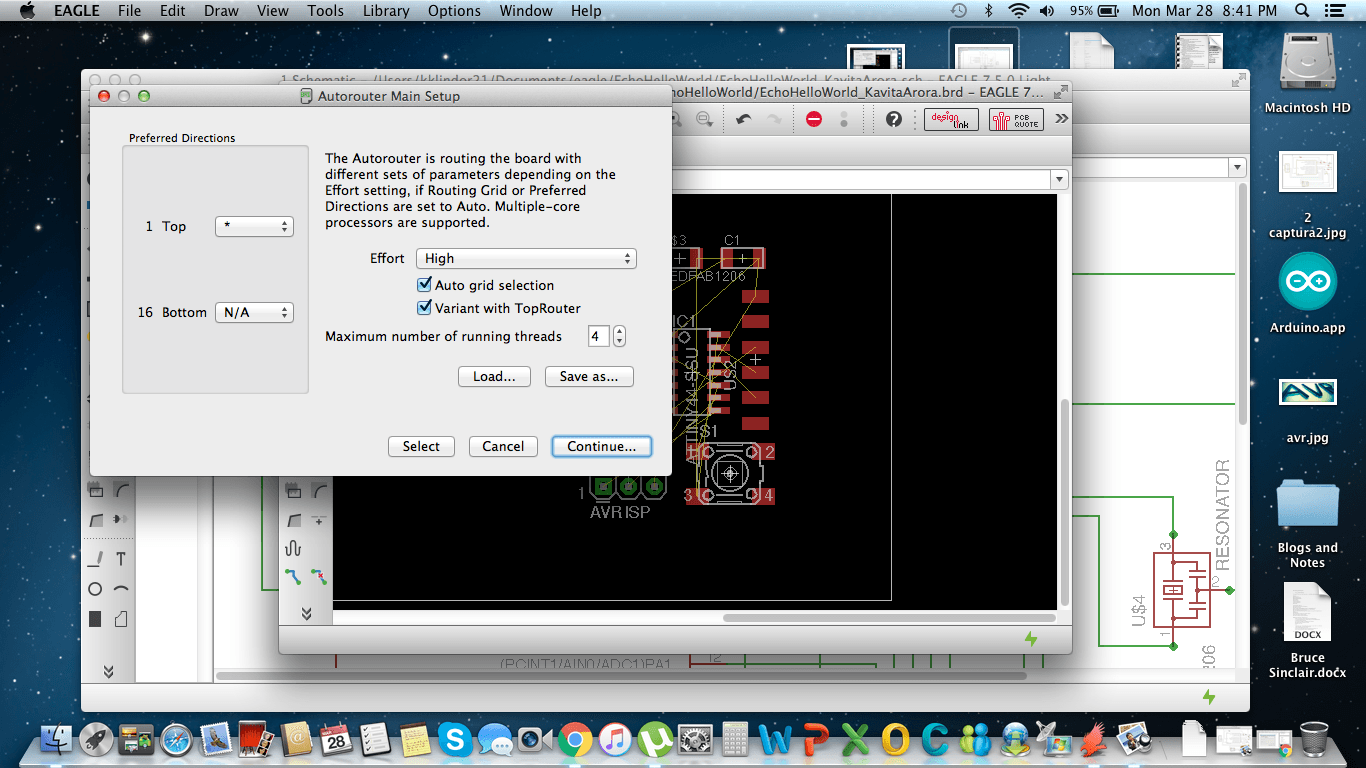Select the Circle tool in schematic palette
1366x768 pixels.
click(x=95, y=589)
